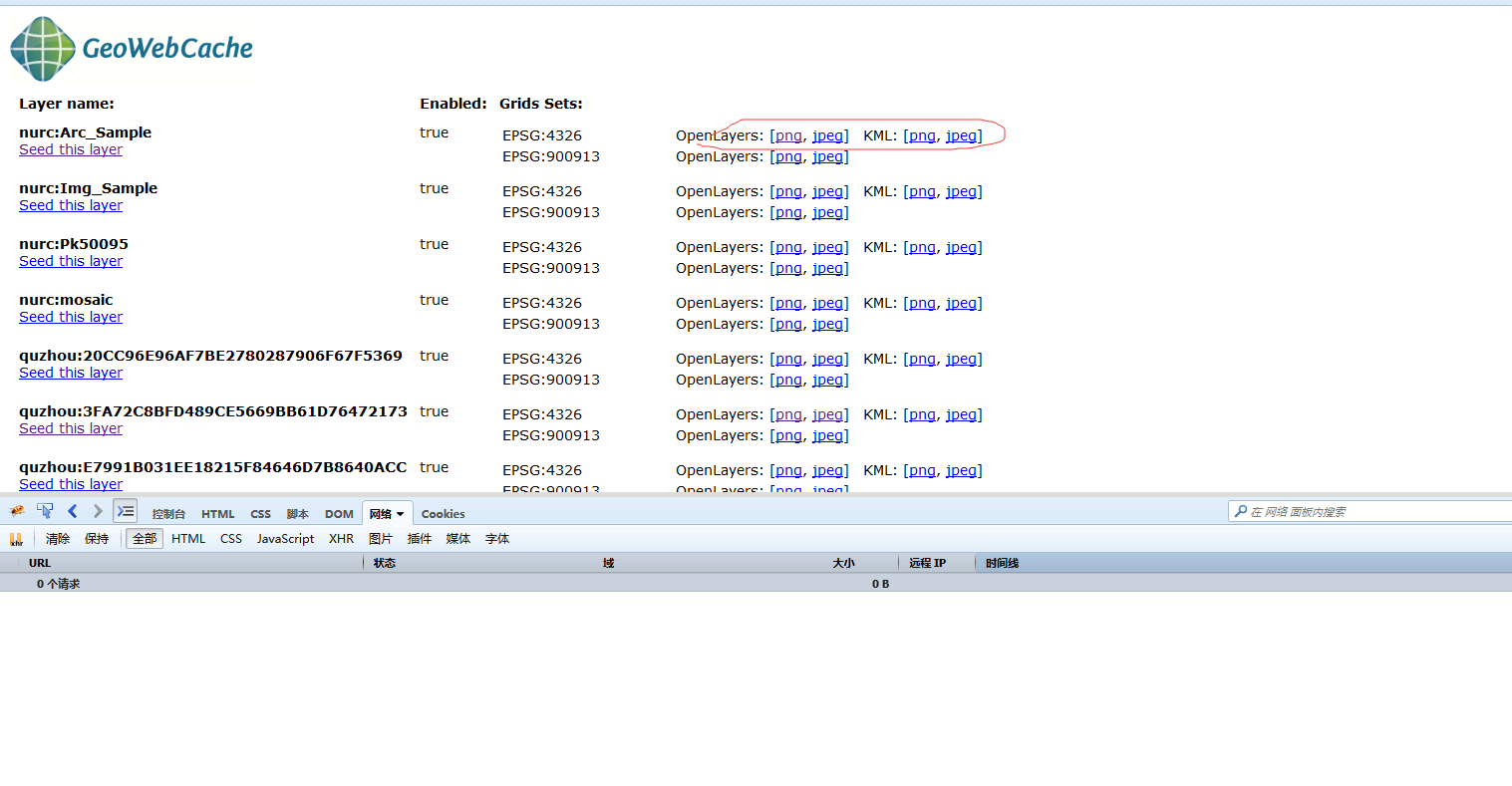Image resolution: width=1512 pixels, height=786 pixels.
Task: Open the Cookies panel tab
Action: click(443, 514)
